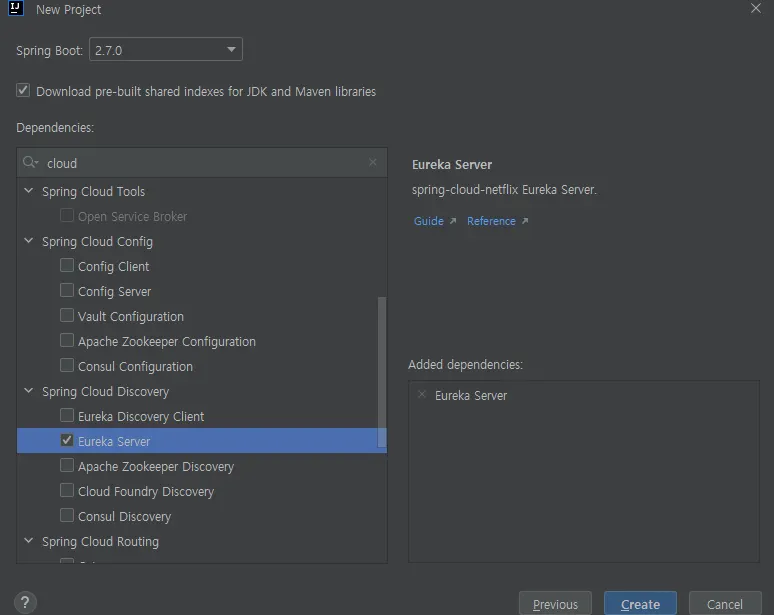Uncheck the Eureka Server dependency

point(67,441)
